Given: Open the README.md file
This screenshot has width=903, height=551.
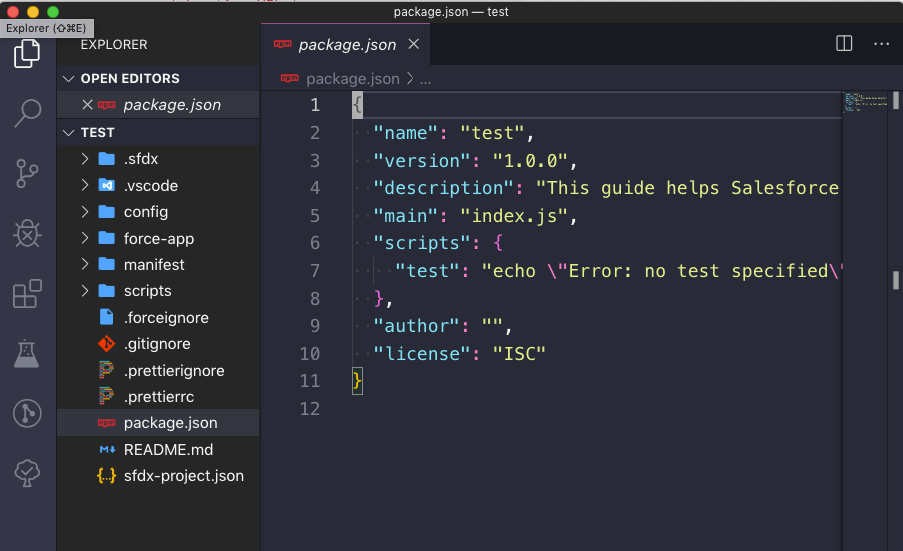Looking at the screenshot, I should 158,449.
